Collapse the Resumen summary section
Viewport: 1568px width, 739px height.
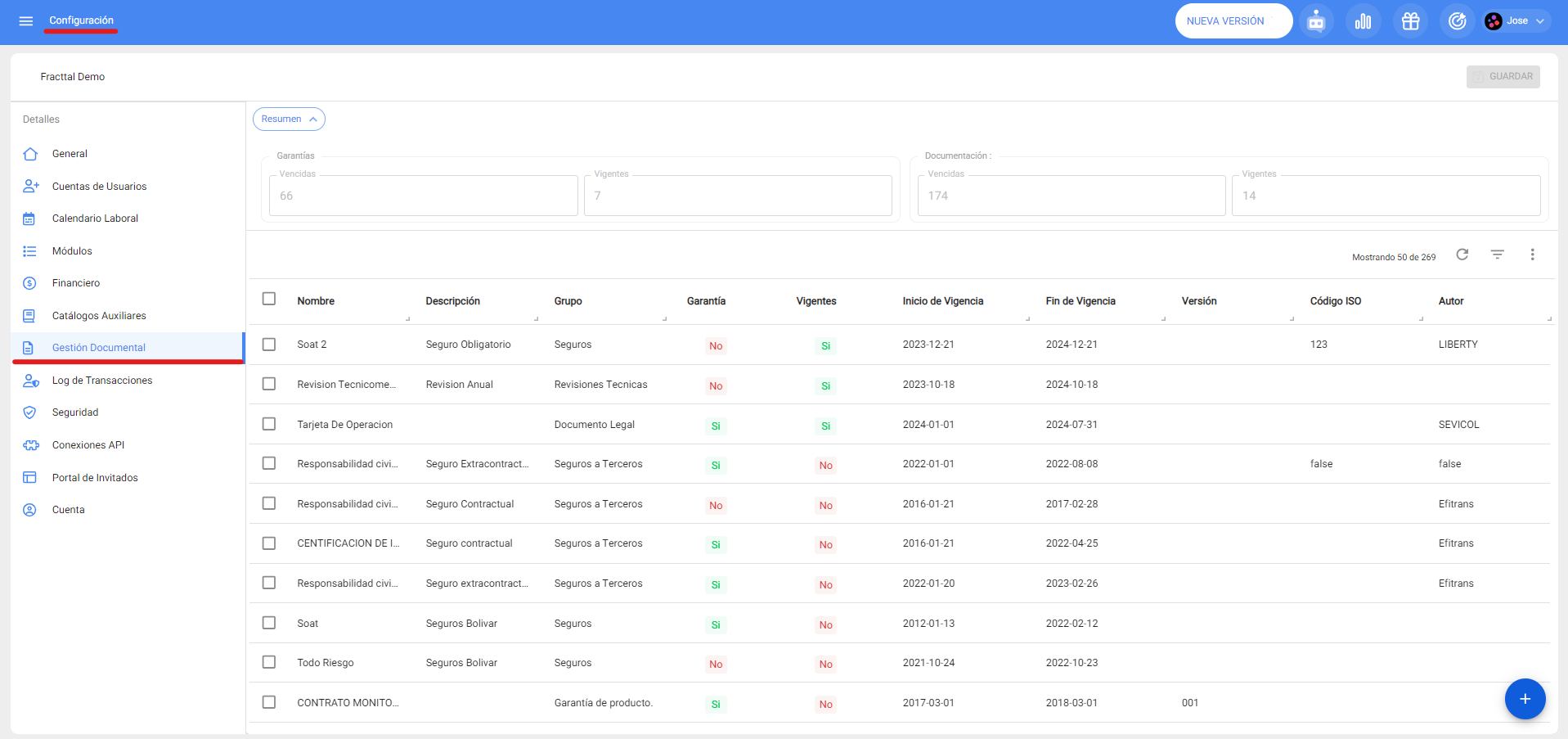pos(289,119)
